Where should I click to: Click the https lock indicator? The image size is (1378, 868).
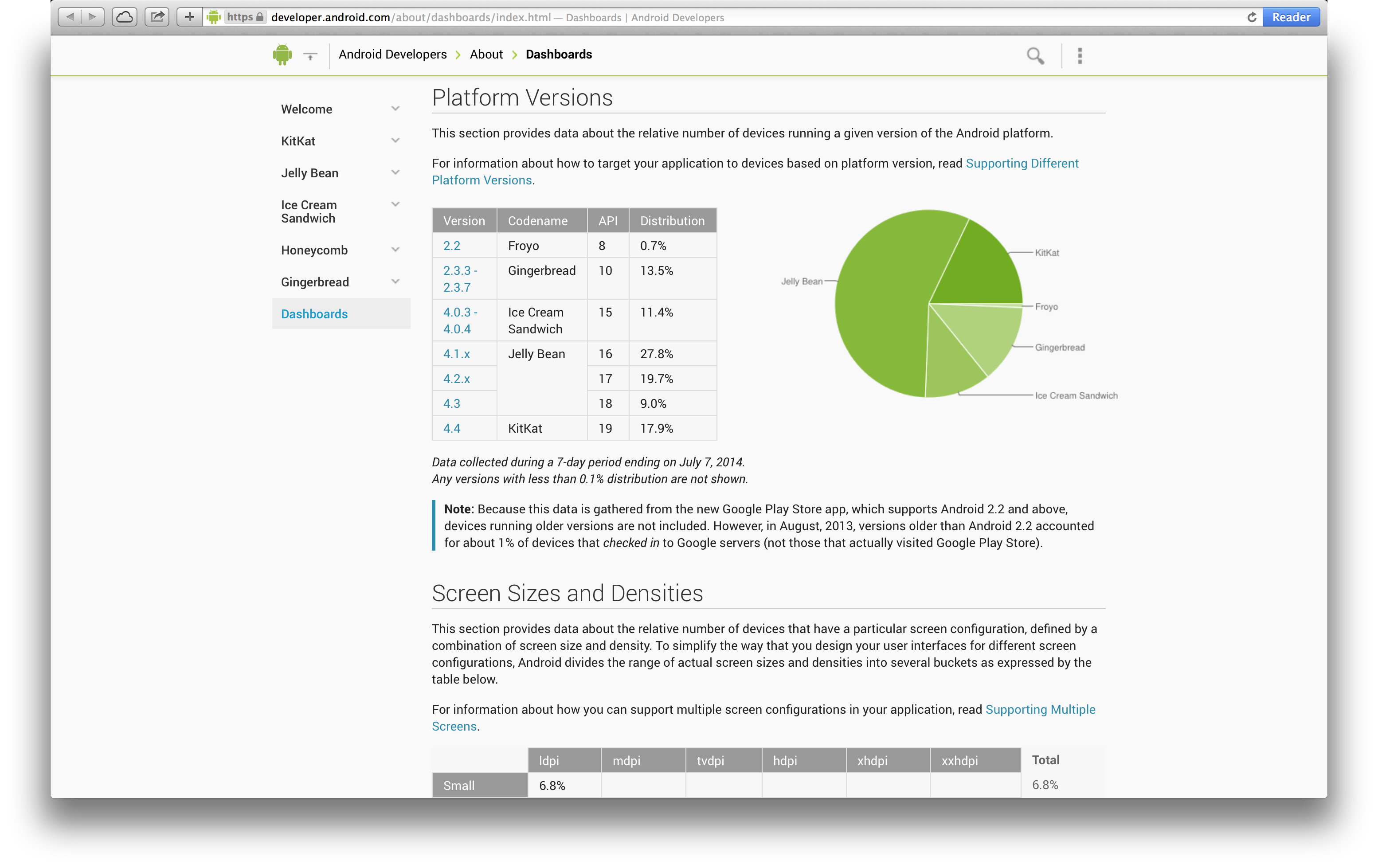pyautogui.click(x=246, y=17)
